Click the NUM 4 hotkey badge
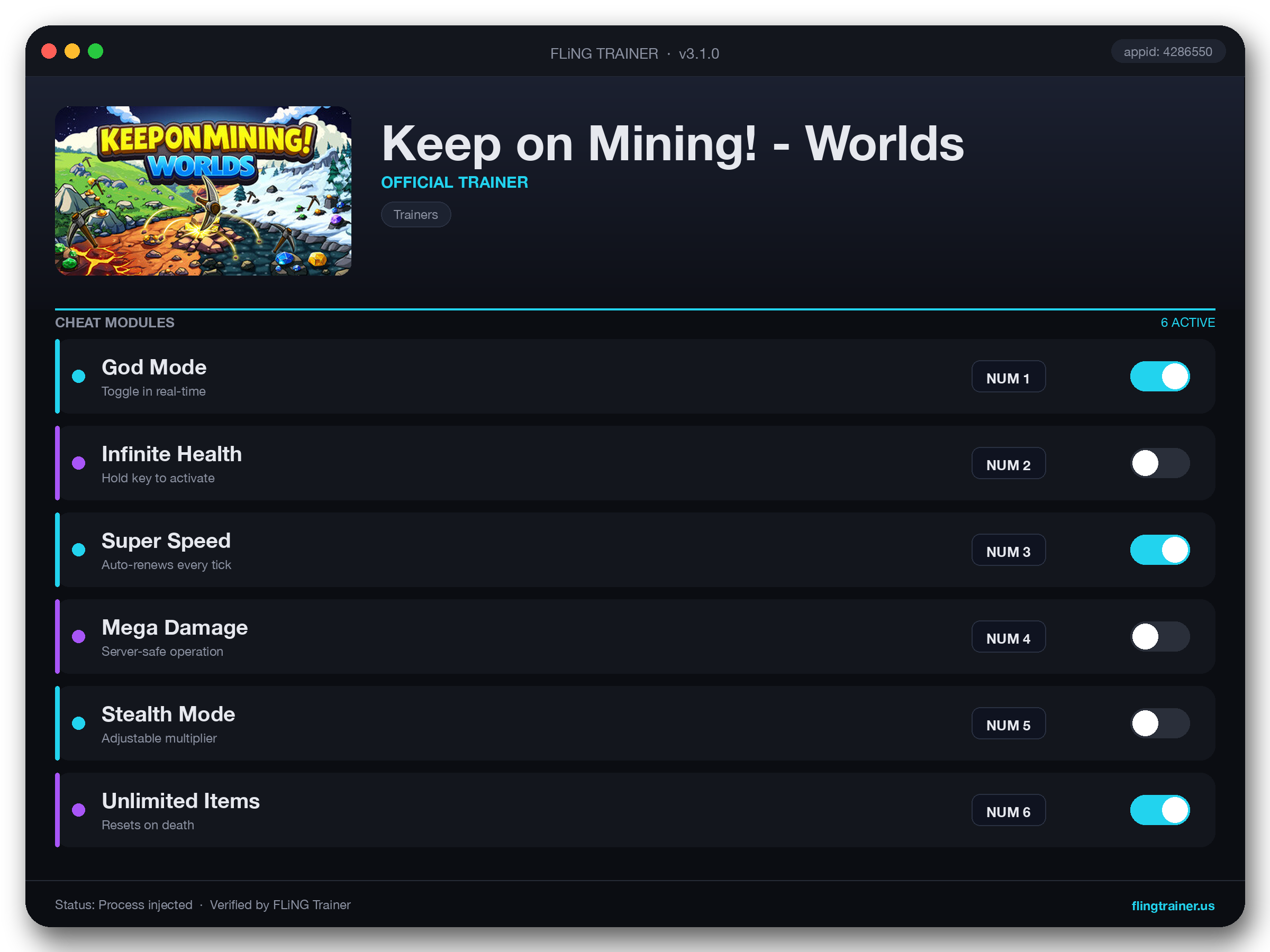The height and width of the screenshot is (952, 1270). 1008,636
